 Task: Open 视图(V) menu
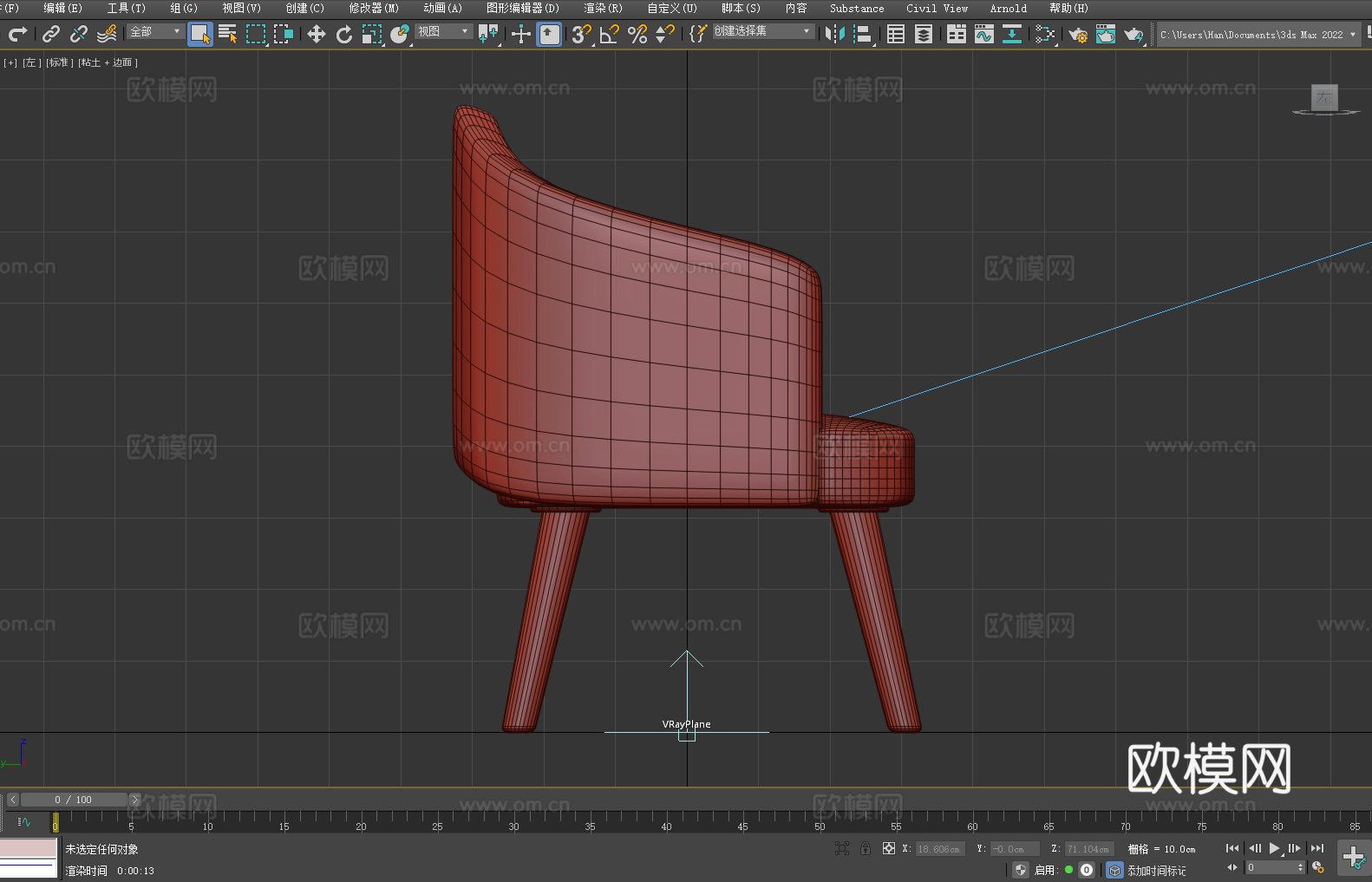pos(241,8)
